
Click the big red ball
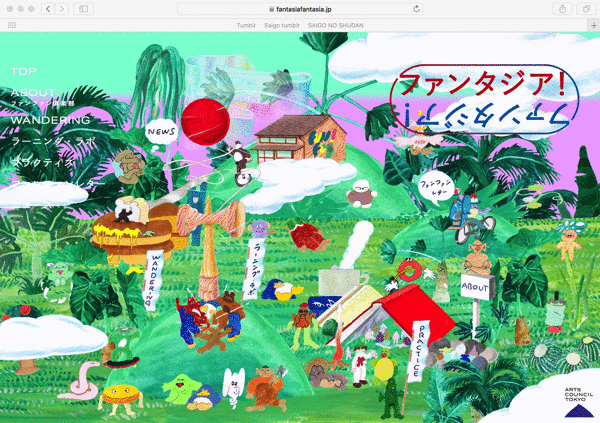(205, 122)
